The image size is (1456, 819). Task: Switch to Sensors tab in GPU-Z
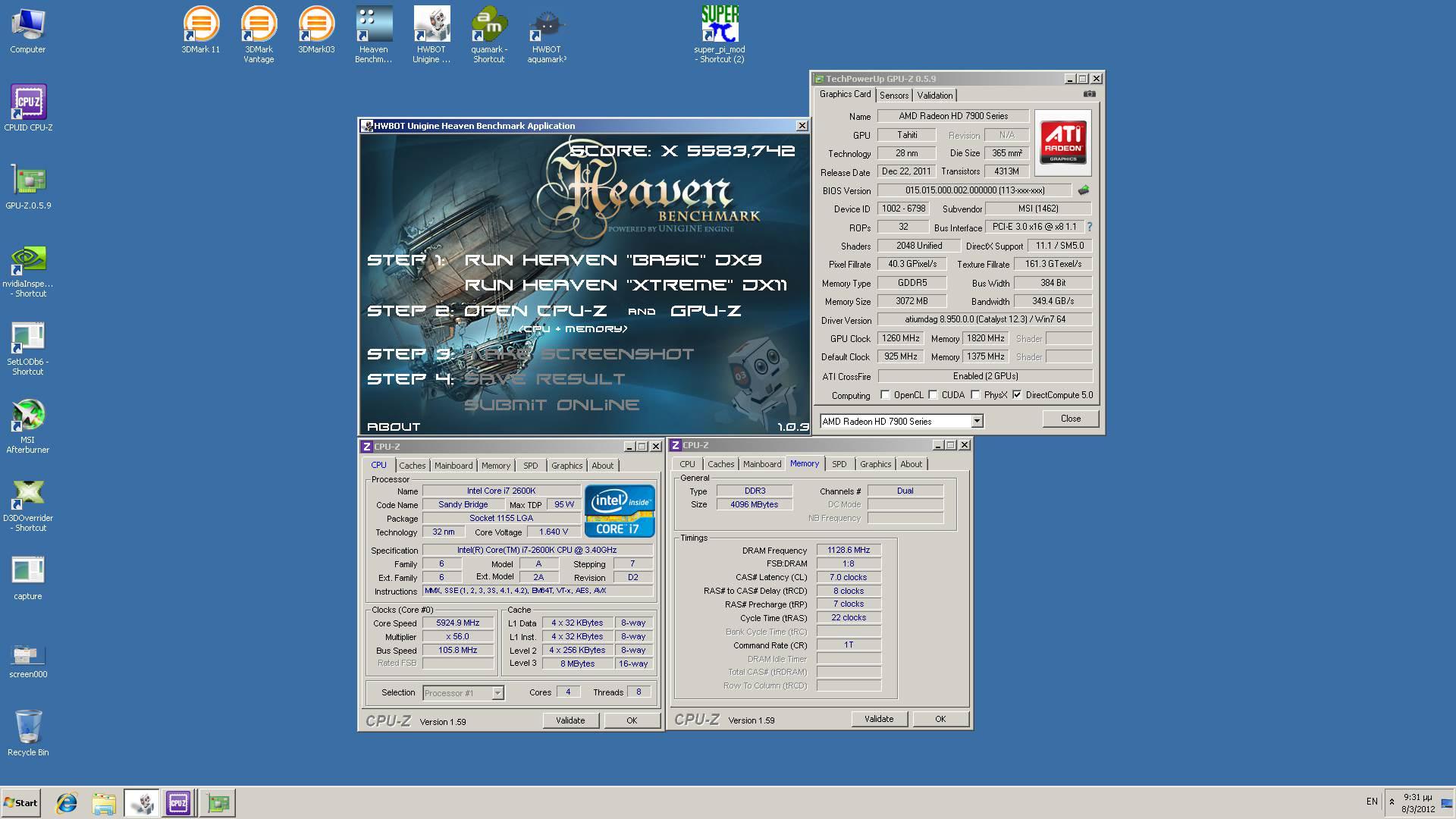click(893, 96)
